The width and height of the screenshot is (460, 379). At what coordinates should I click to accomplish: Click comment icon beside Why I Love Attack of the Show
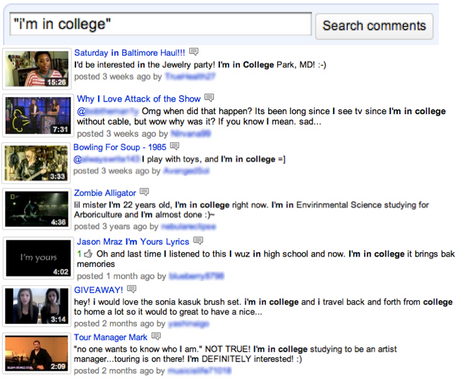pyautogui.click(x=209, y=97)
